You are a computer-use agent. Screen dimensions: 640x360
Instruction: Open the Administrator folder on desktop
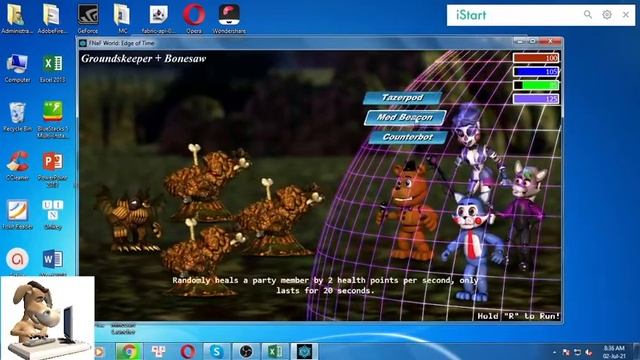pyautogui.click(x=16, y=18)
